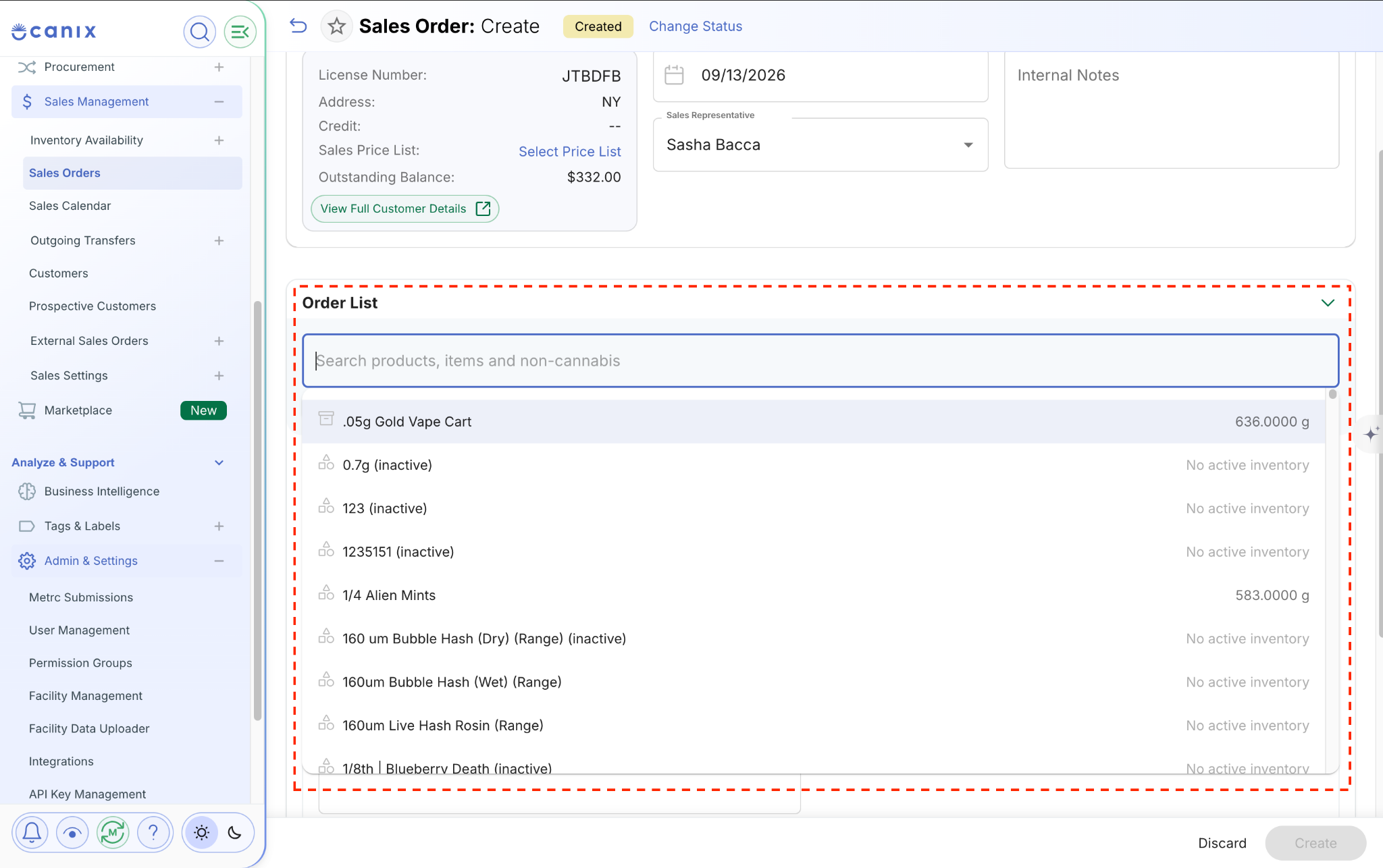This screenshot has width=1383, height=868.
Task: Toggle the eye visibility icon in bottom bar
Action: (72, 832)
